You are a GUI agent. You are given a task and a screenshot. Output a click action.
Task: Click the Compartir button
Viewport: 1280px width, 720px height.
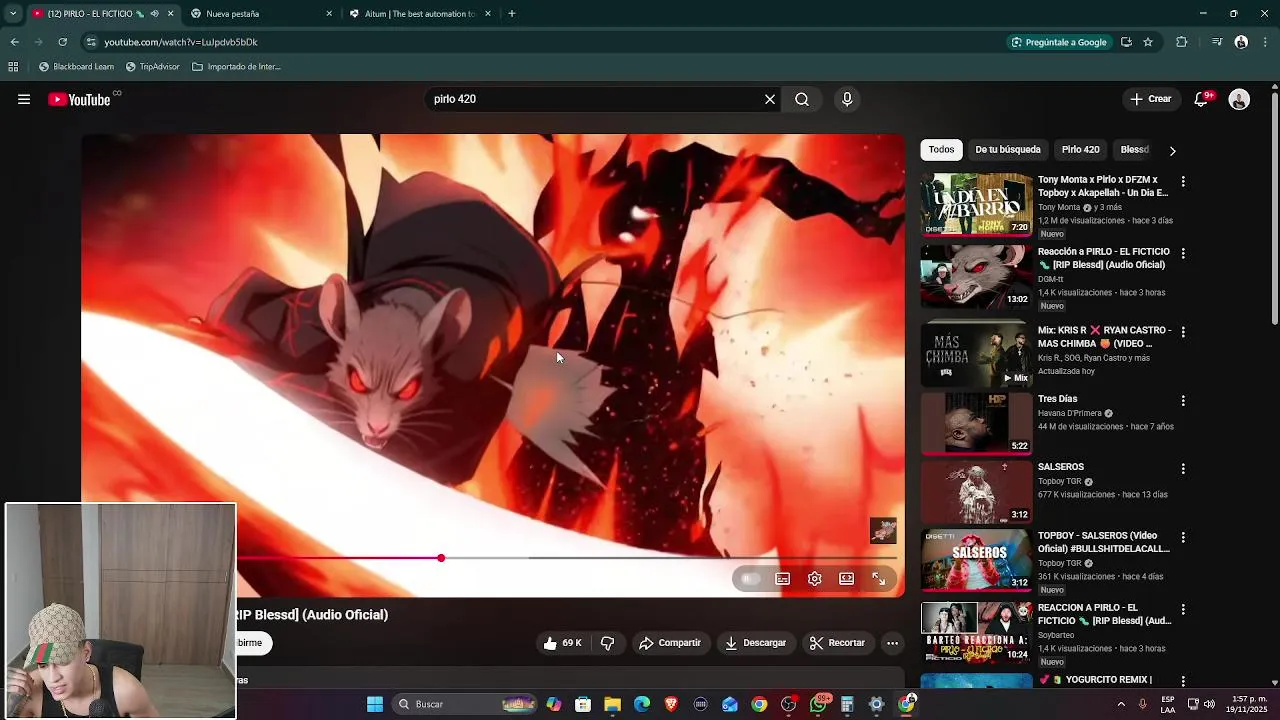[x=670, y=643]
